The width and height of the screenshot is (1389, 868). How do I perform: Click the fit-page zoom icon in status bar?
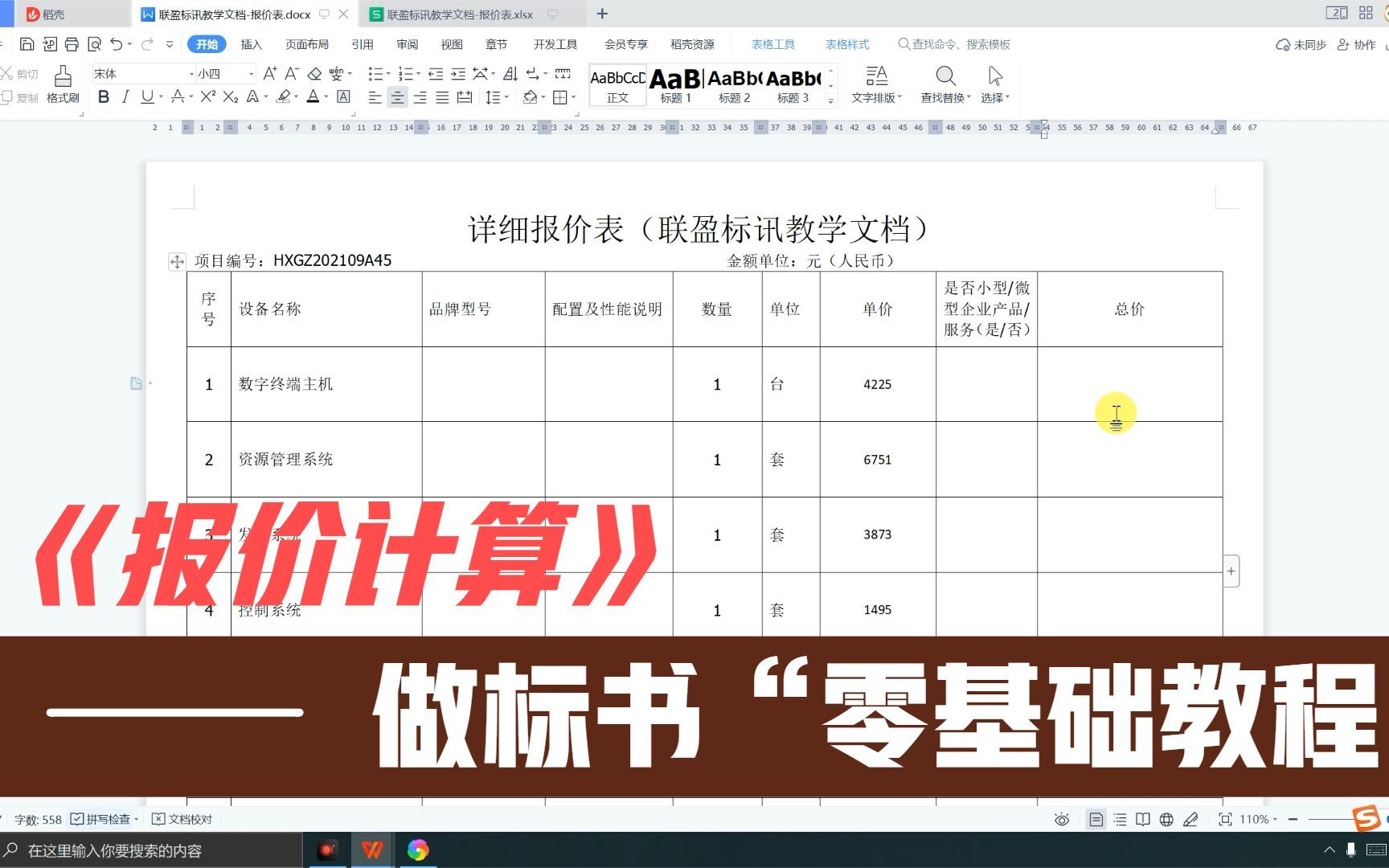(1225, 820)
